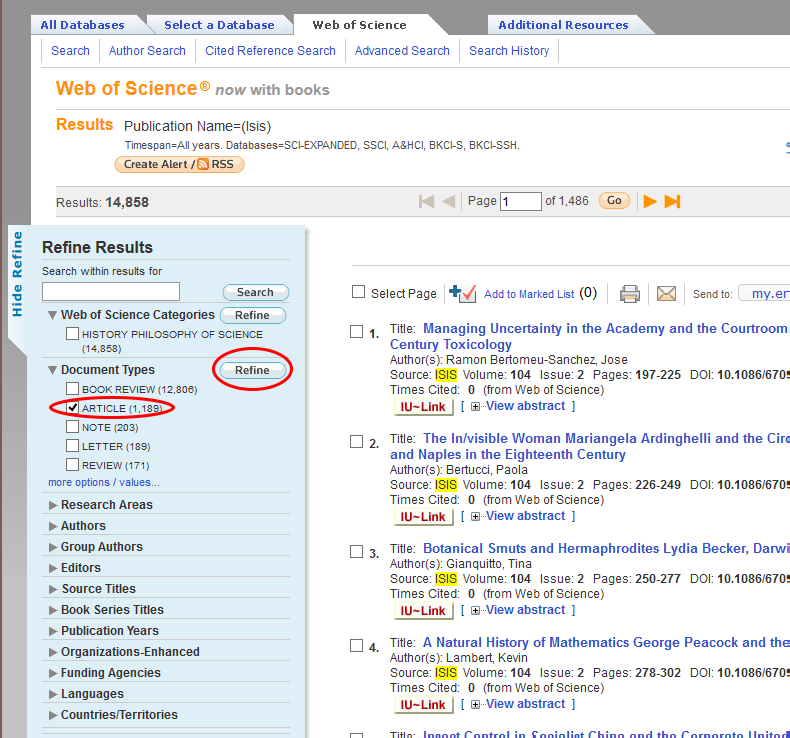Check the Note document type

(73, 427)
